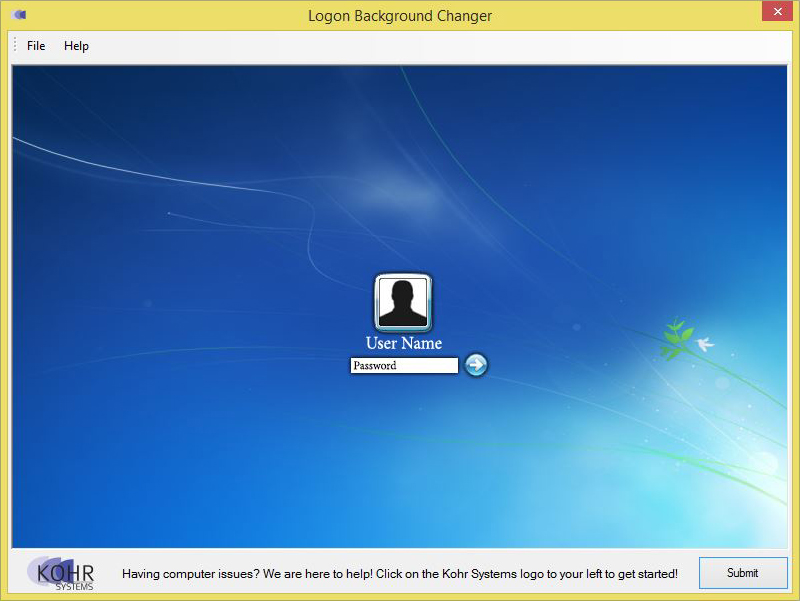Click the Kohr Systems logo
The height and width of the screenshot is (601, 800).
click(62, 573)
